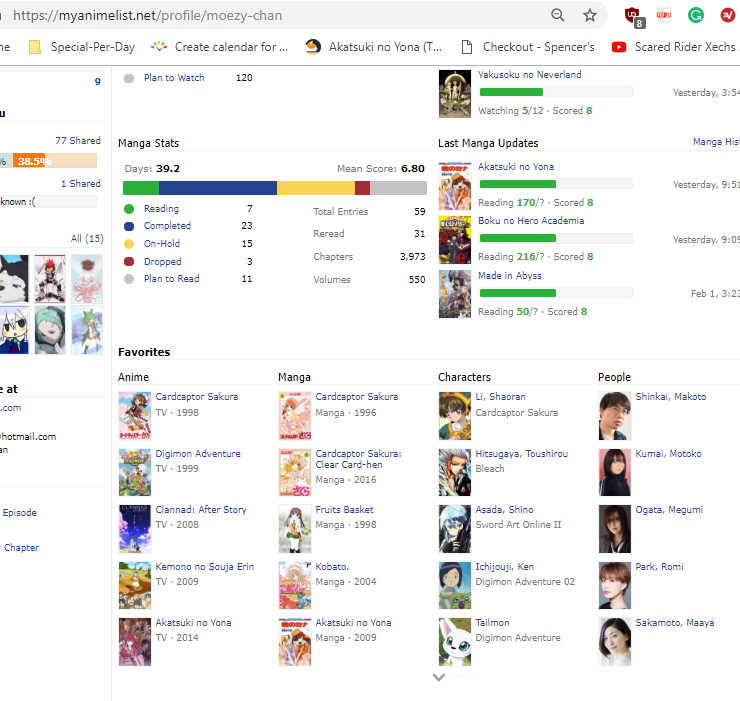Click the Digimon Adventure anime cover thumbnail
This screenshot has width=740, height=701.
pos(135,473)
